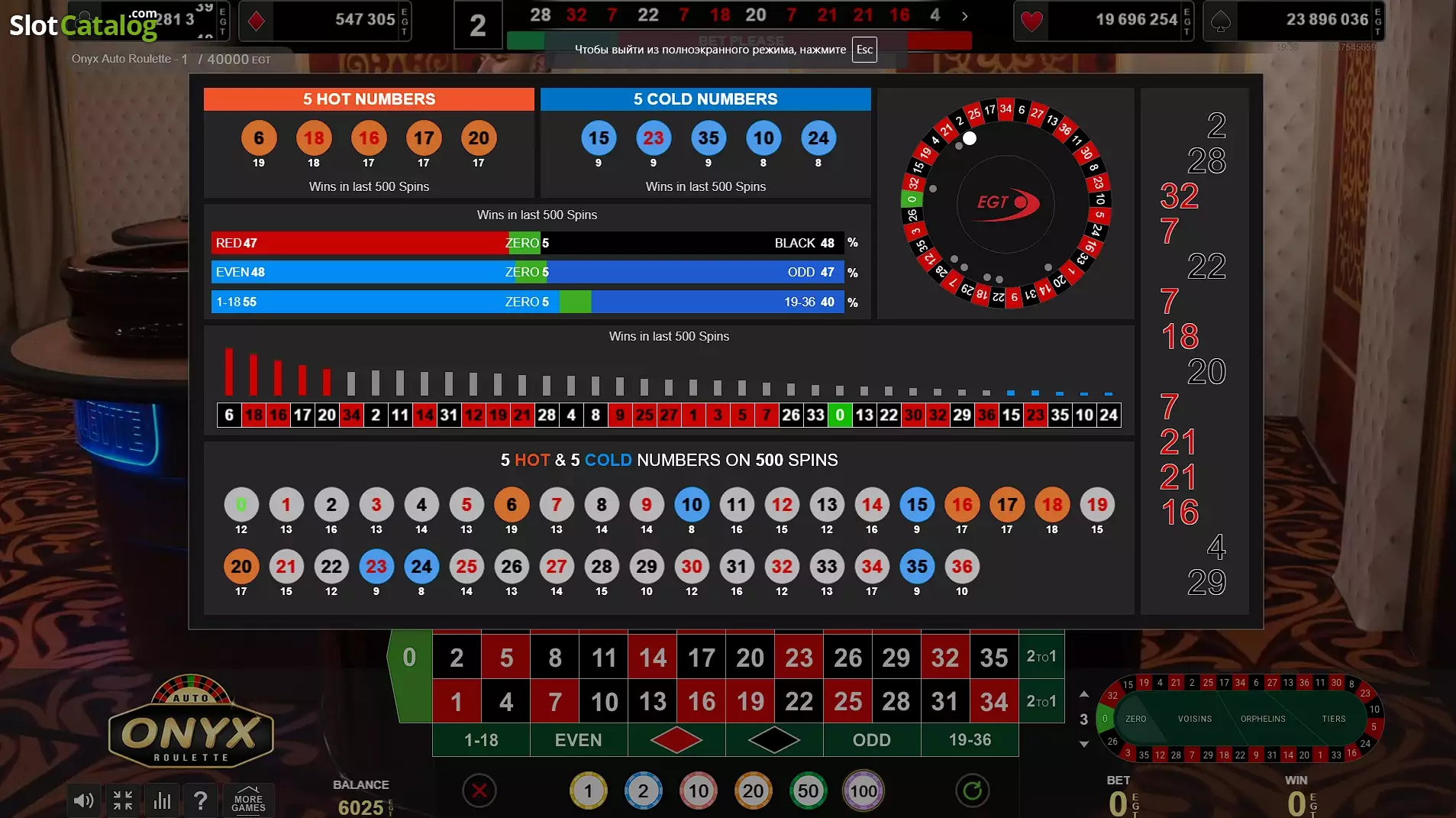Repeat last bet with green refresh icon
The image size is (1456, 818).
point(972,791)
